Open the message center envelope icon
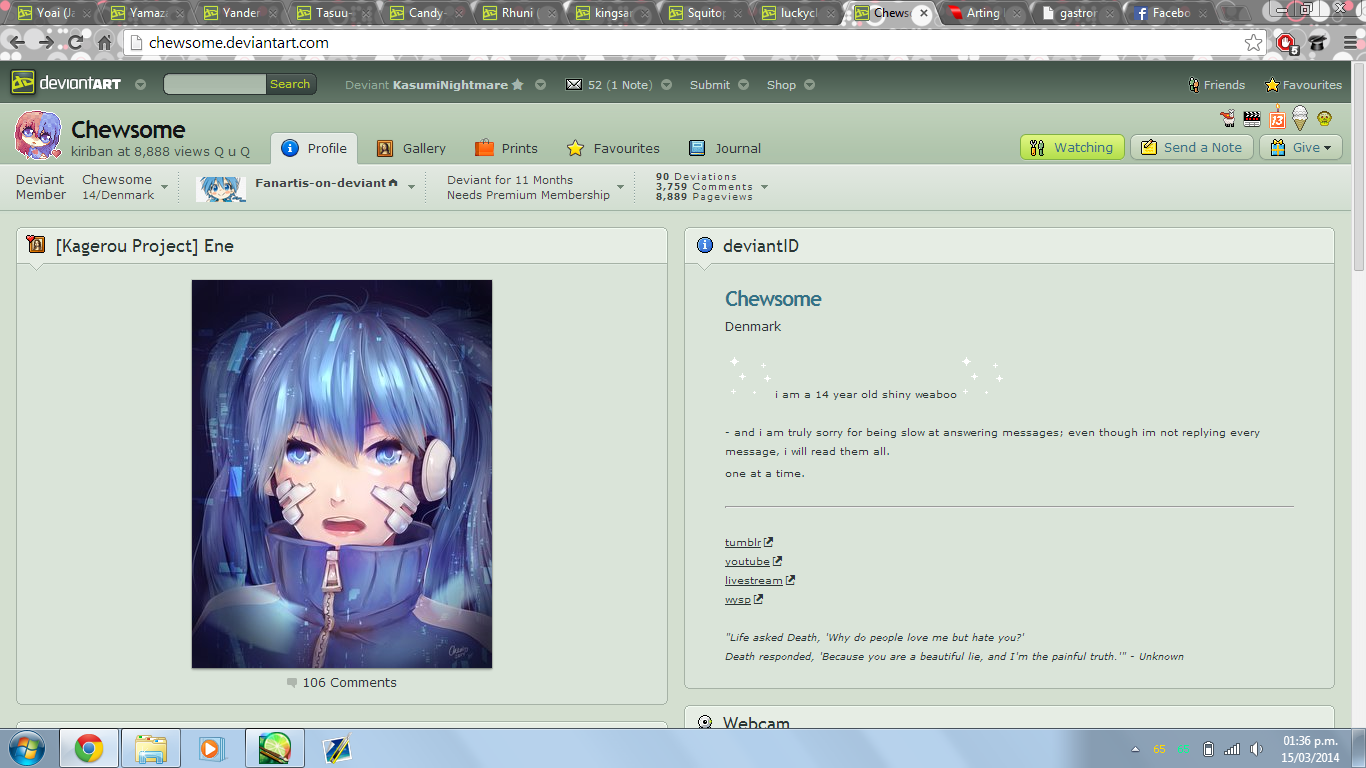1366x768 pixels. tap(574, 85)
